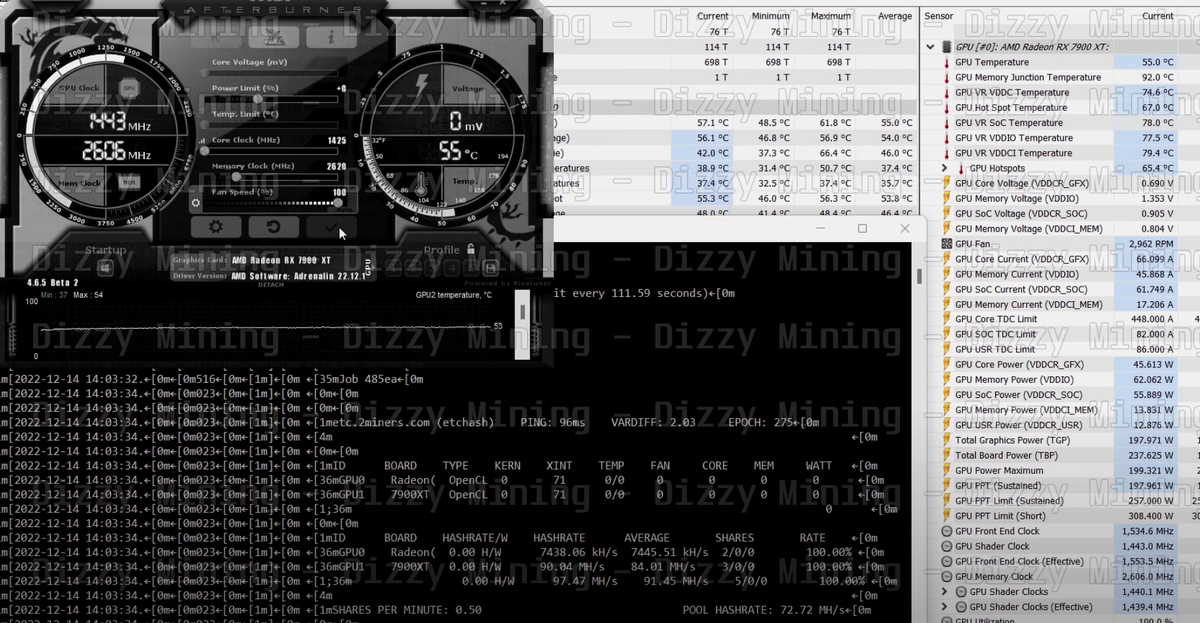Image resolution: width=1200 pixels, height=623 pixels.
Task: Click the thermometer icon in temperature gauge
Action: point(420,184)
